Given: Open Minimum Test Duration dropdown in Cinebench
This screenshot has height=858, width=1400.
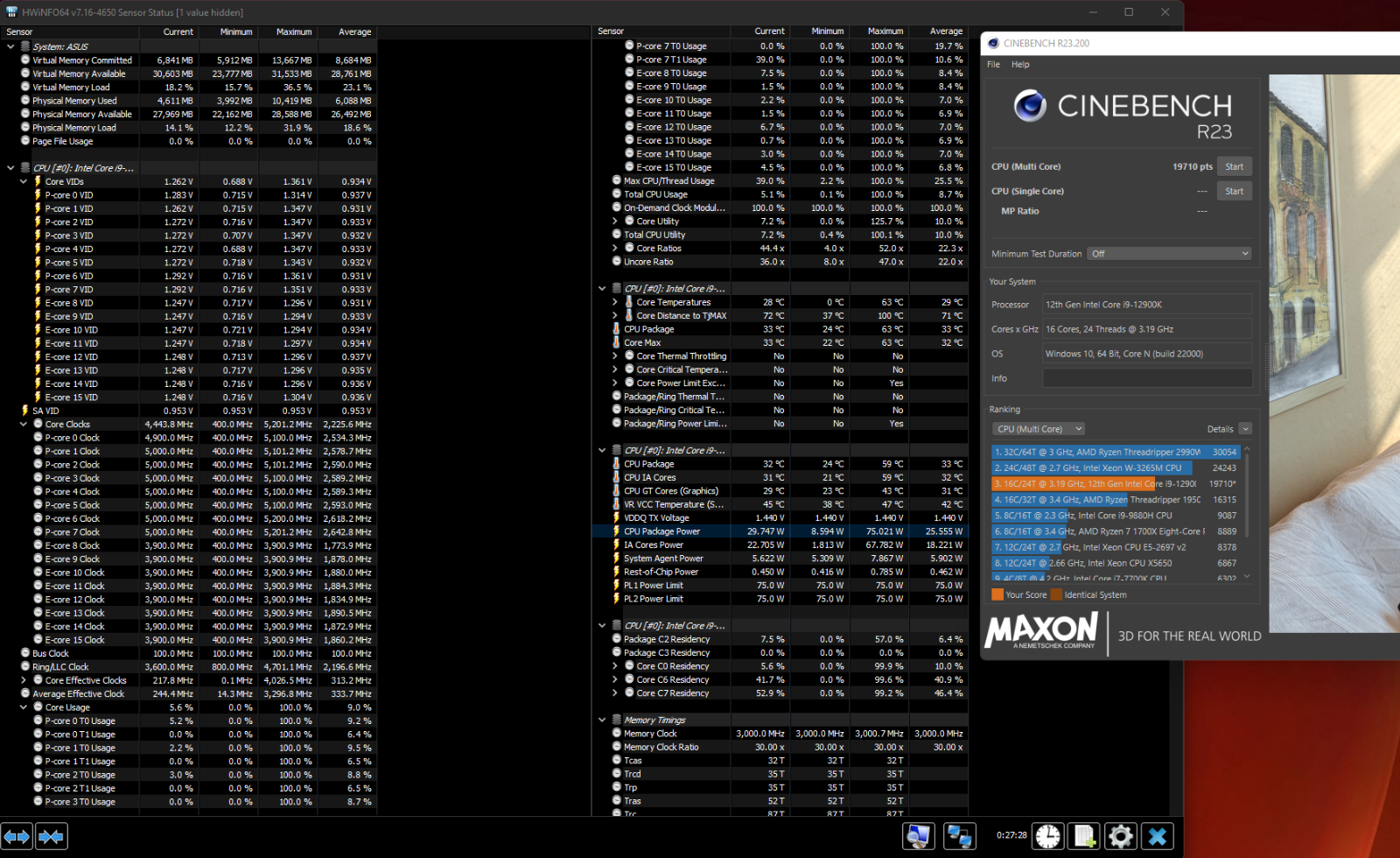Looking at the screenshot, I should tap(1169, 254).
